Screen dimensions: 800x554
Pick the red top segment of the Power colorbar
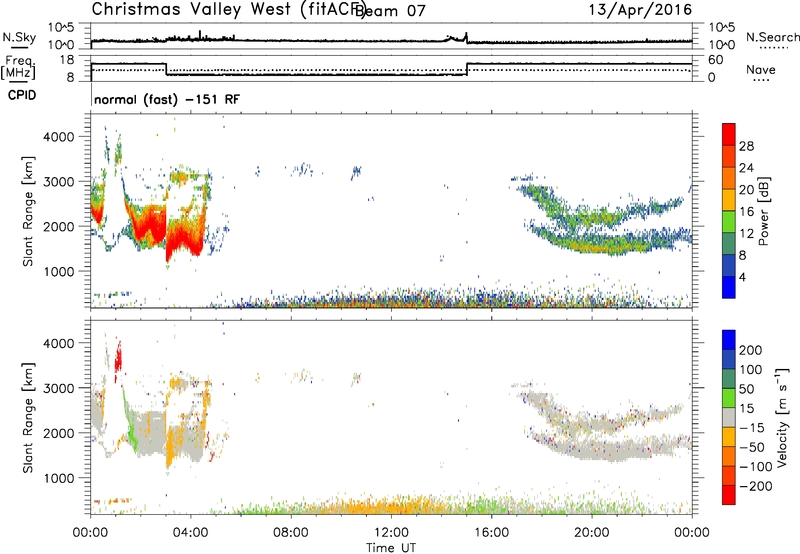tap(729, 135)
